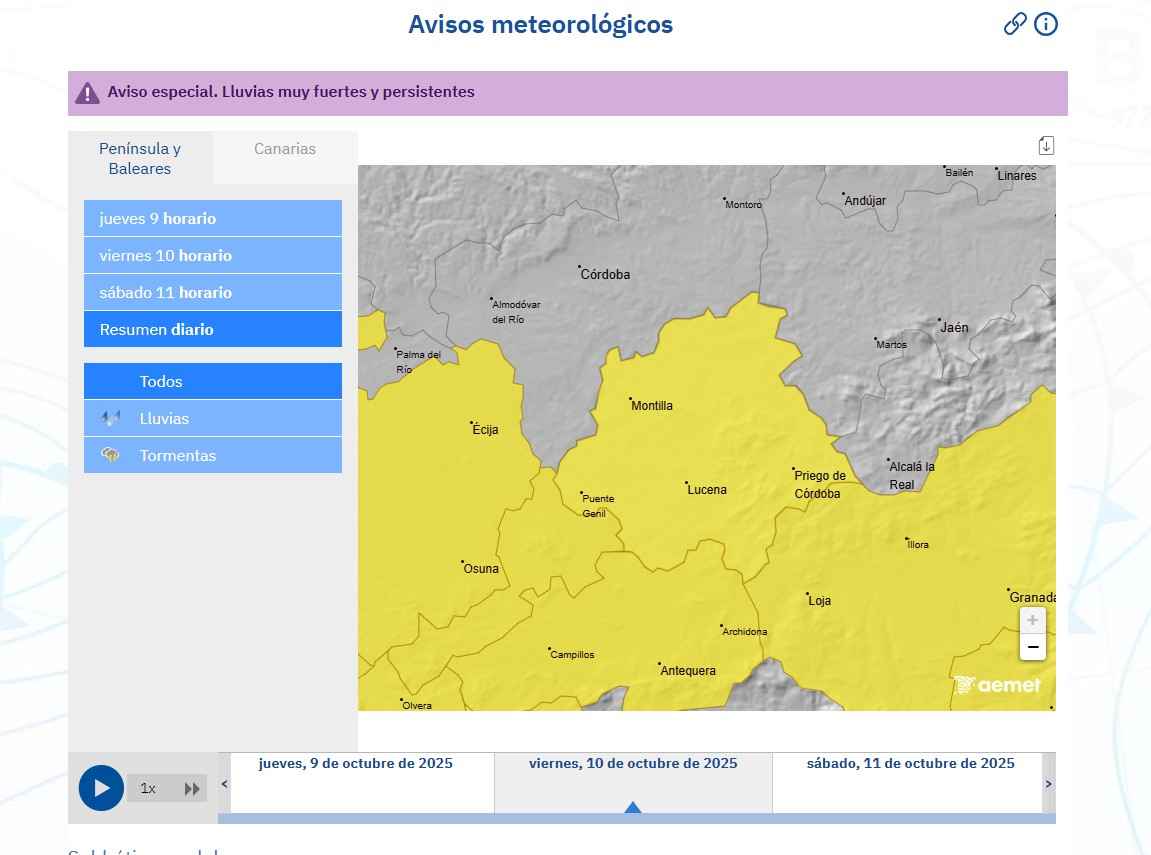Select the Península y Baleares tab

tap(140, 158)
